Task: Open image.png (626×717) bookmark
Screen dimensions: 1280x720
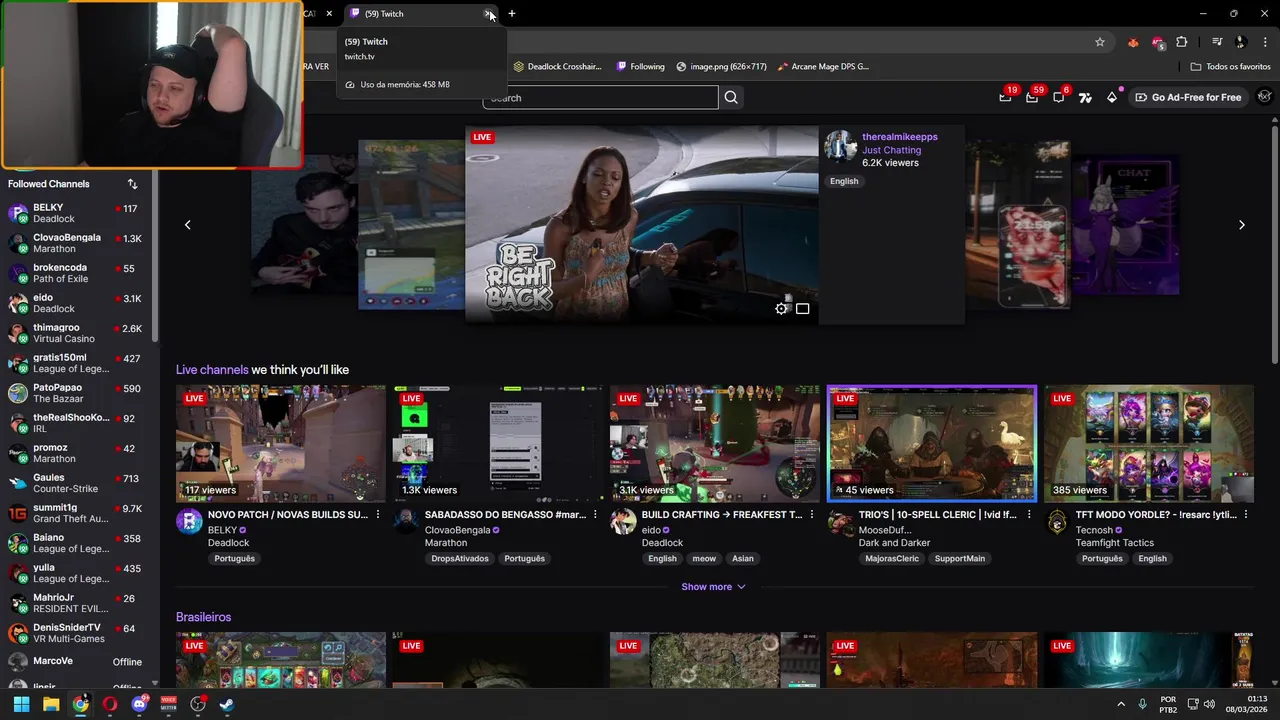Action: (x=721, y=67)
